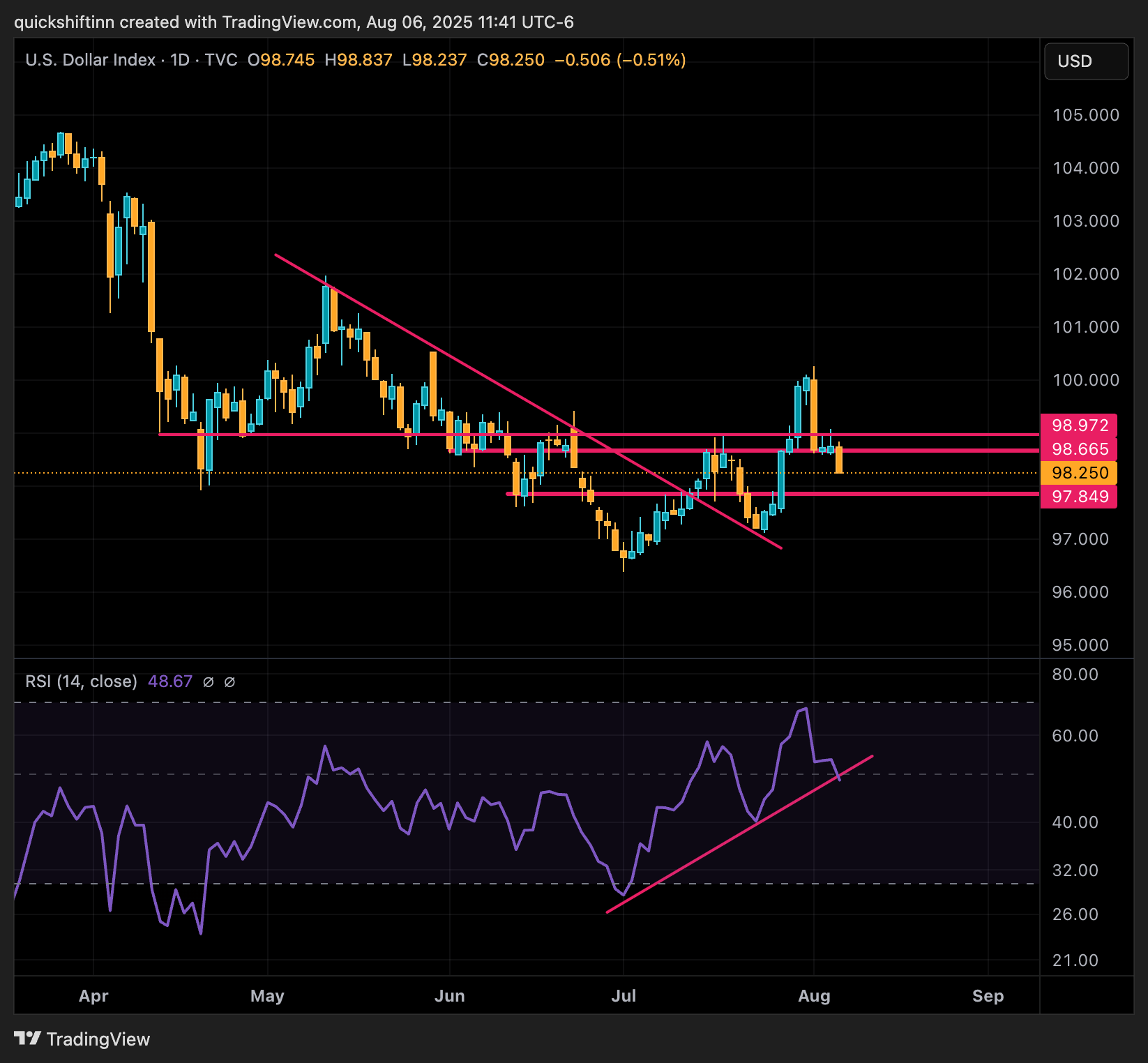Click the 104.000 price axis label

[1086, 168]
